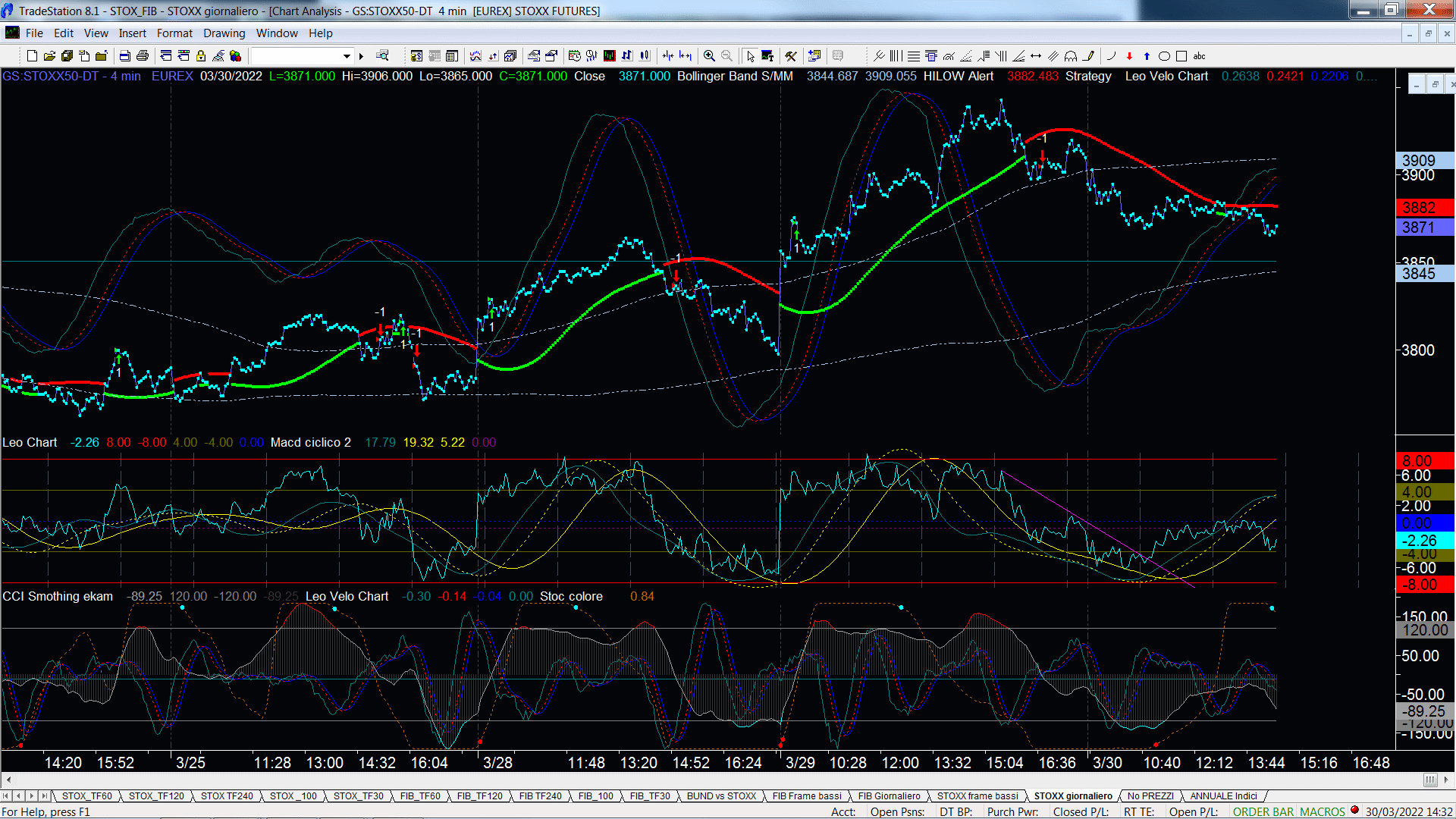Open the View menu
The width and height of the screenshot is (1456, 819).
[x=96, y=33]
